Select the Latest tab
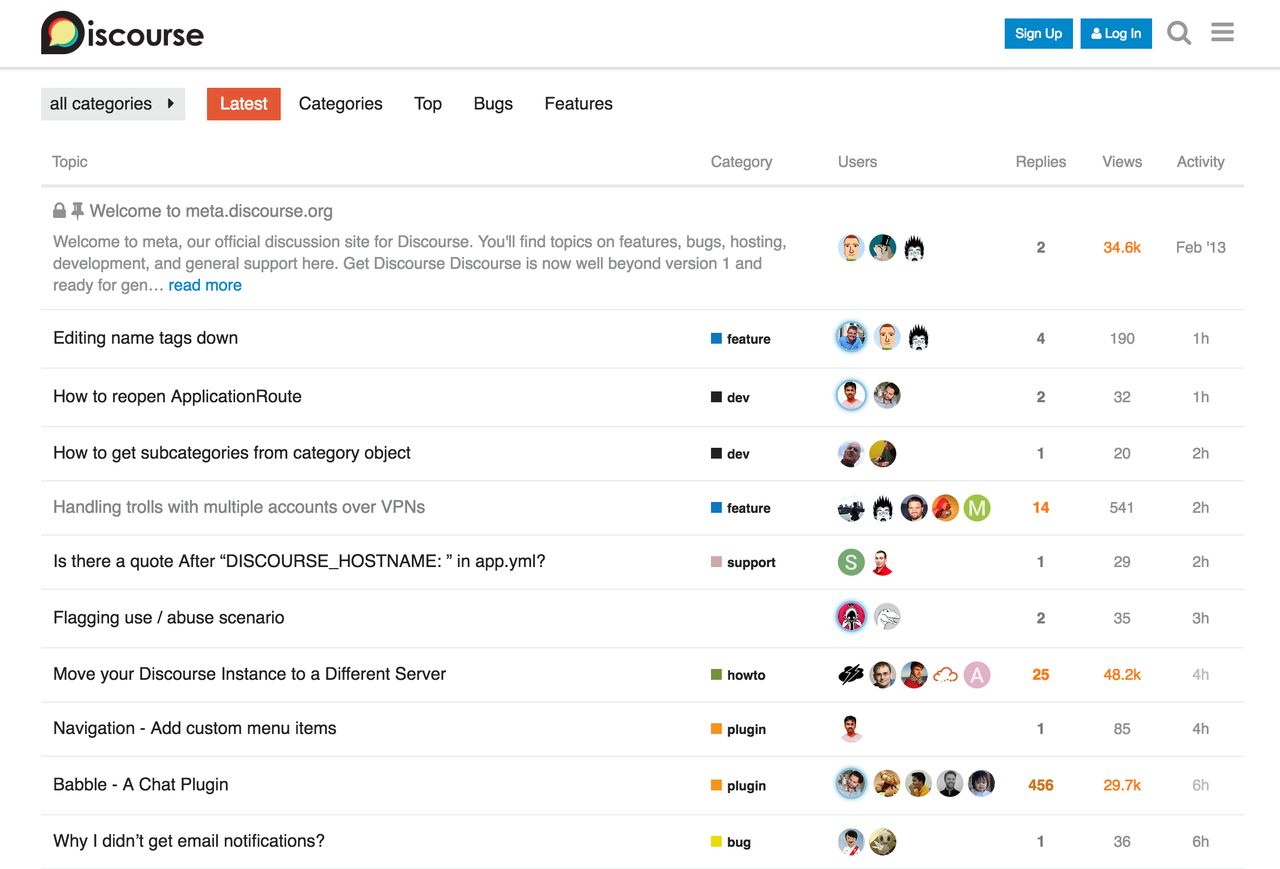Image resolution: width=1280 pixels, height=869 pixels. (244, 104)
